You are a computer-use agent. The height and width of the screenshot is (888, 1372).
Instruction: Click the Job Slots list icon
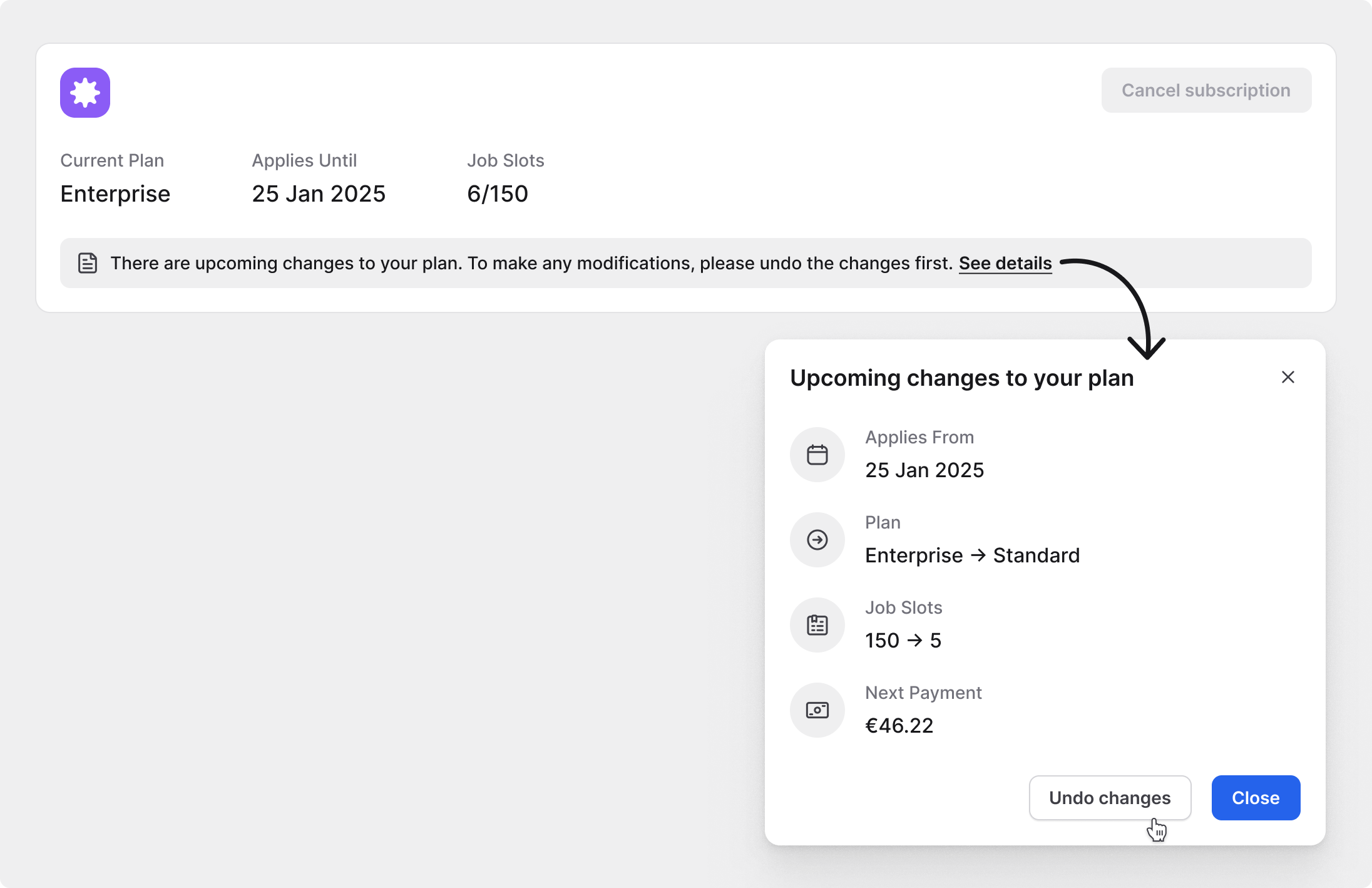point(817,625)
